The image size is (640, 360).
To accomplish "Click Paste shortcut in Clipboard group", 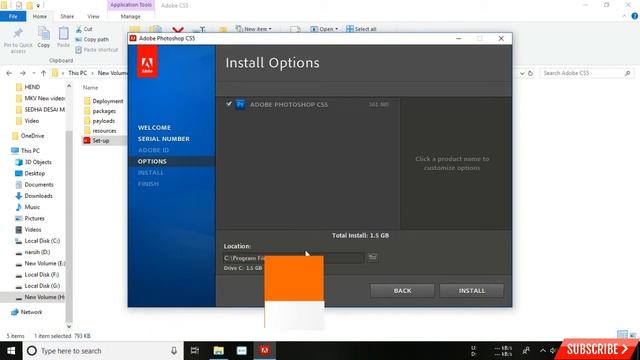I will pos(97,49).
